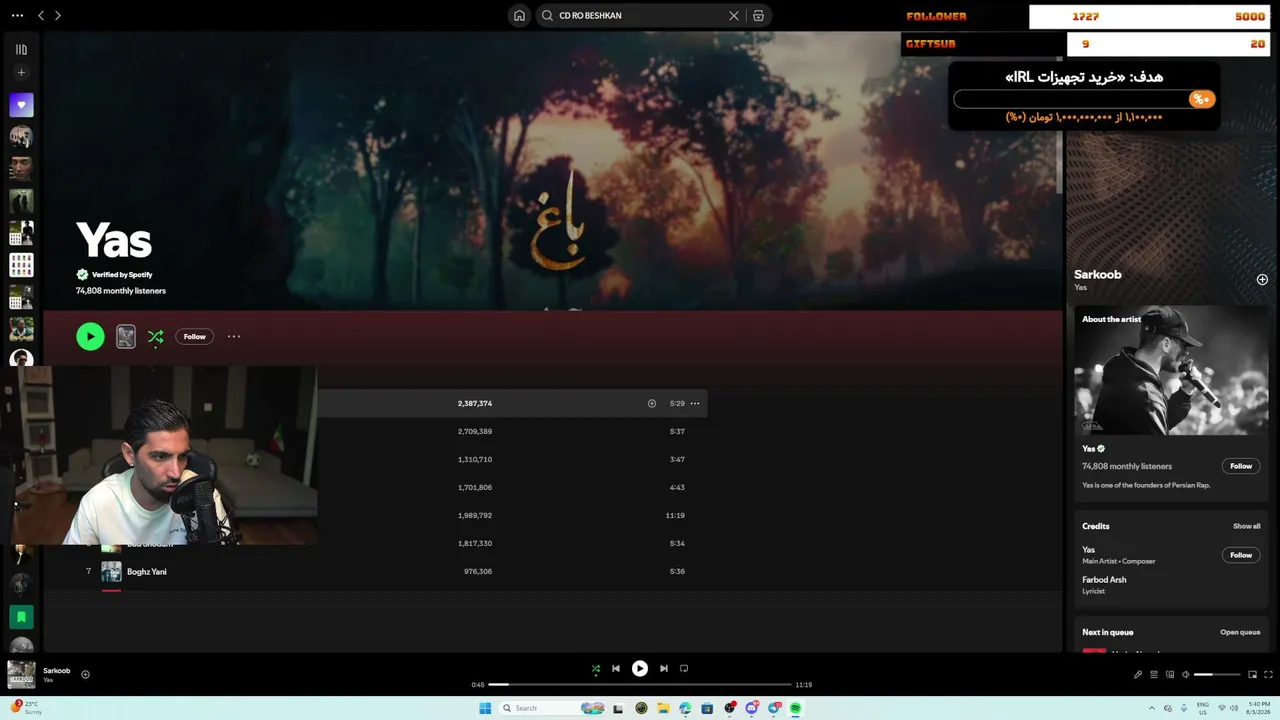Open the weather widget showing 23°C Sunny
Viewport: 1280px width, 720px height.
27,708
